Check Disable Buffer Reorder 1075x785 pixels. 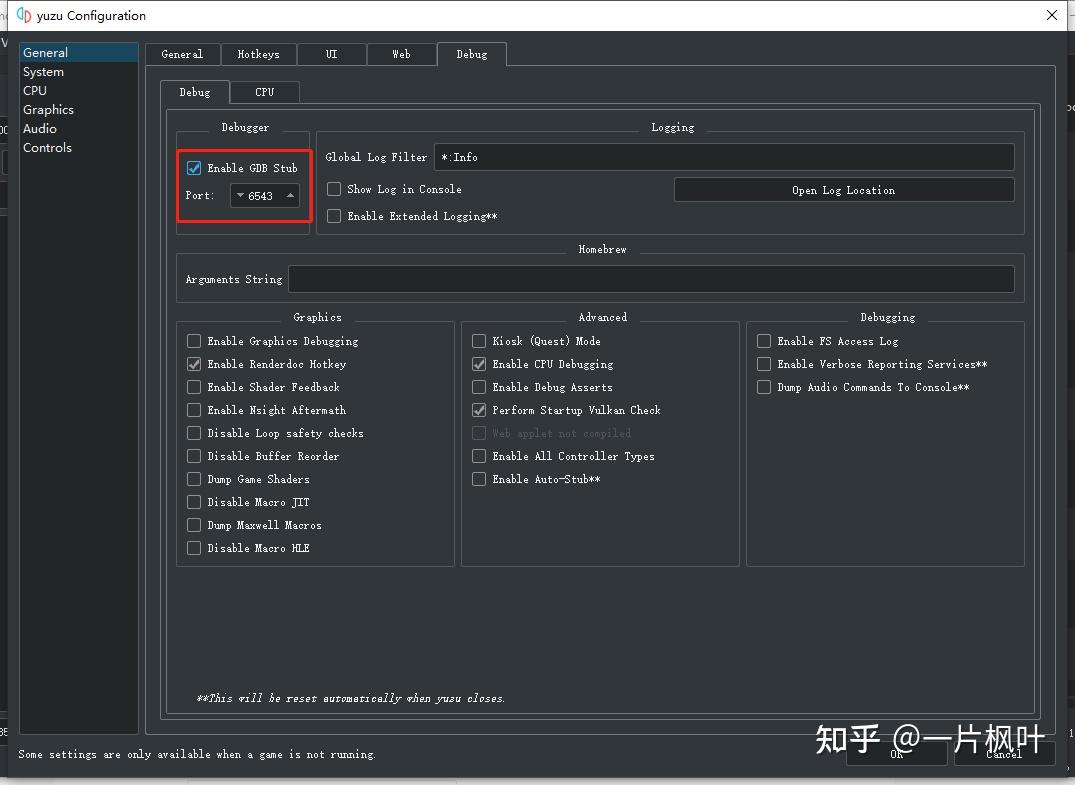pos(194,456)
